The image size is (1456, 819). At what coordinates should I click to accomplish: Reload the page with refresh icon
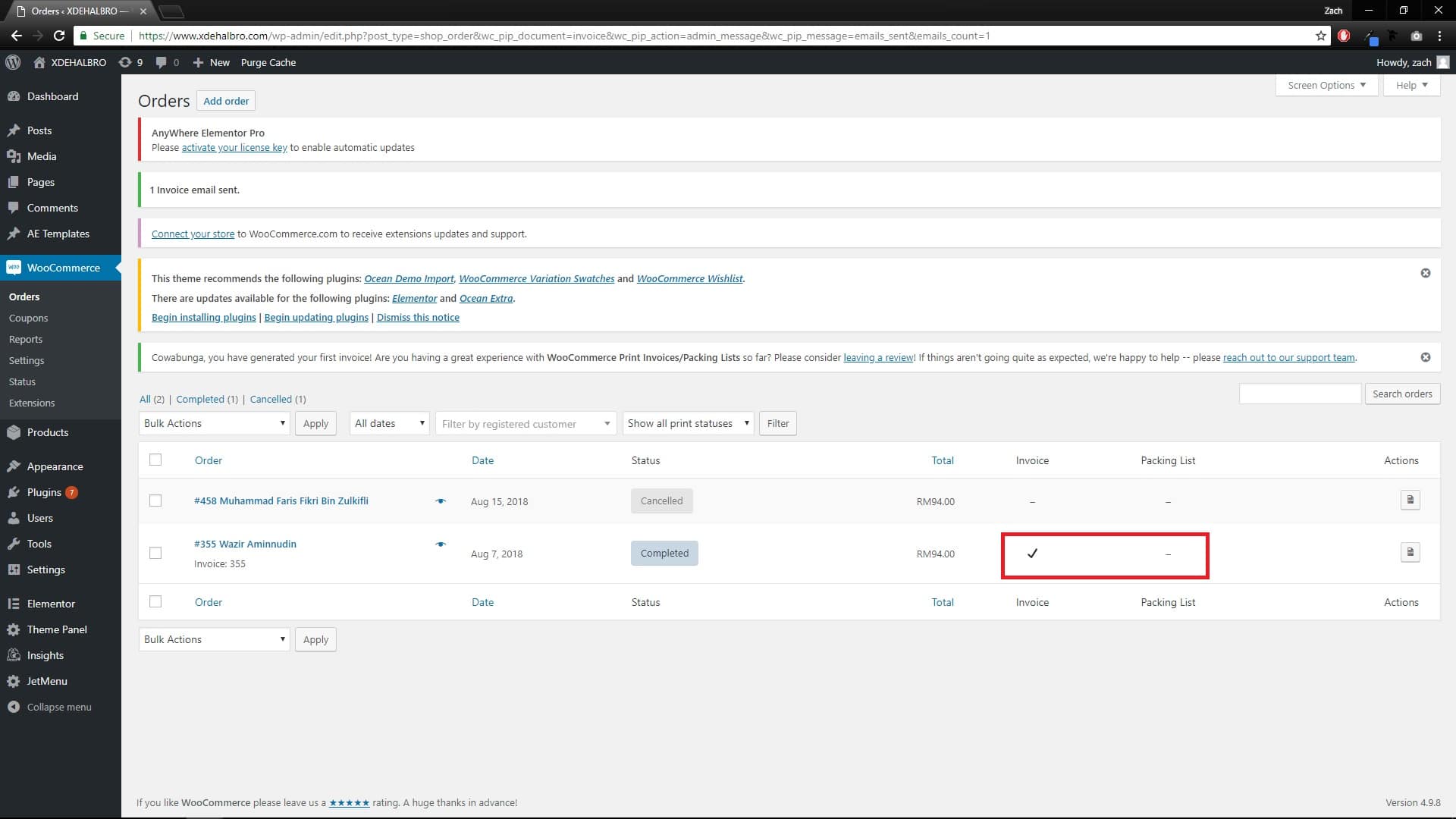coord(59,36)
